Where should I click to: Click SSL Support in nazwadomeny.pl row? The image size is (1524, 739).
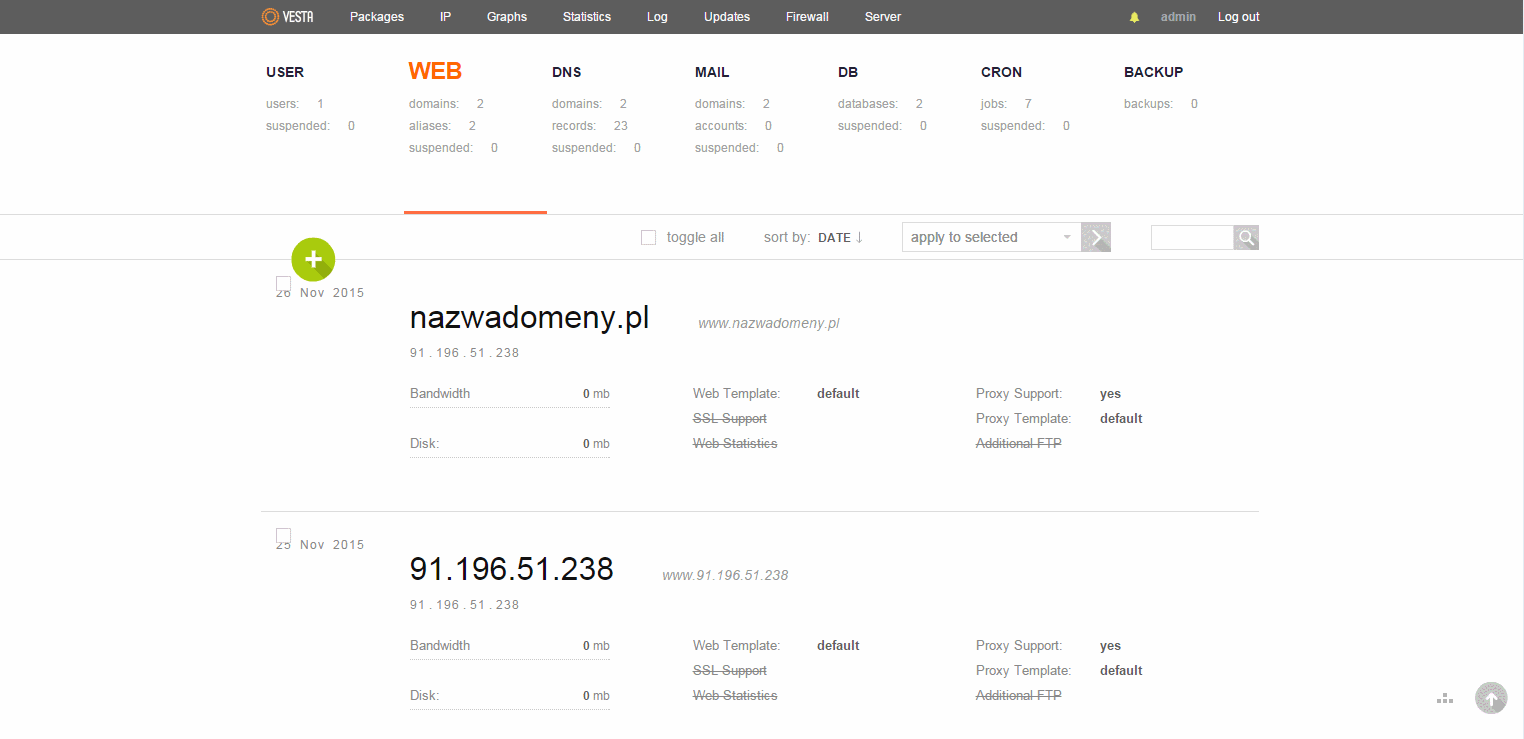pos(730,418)
